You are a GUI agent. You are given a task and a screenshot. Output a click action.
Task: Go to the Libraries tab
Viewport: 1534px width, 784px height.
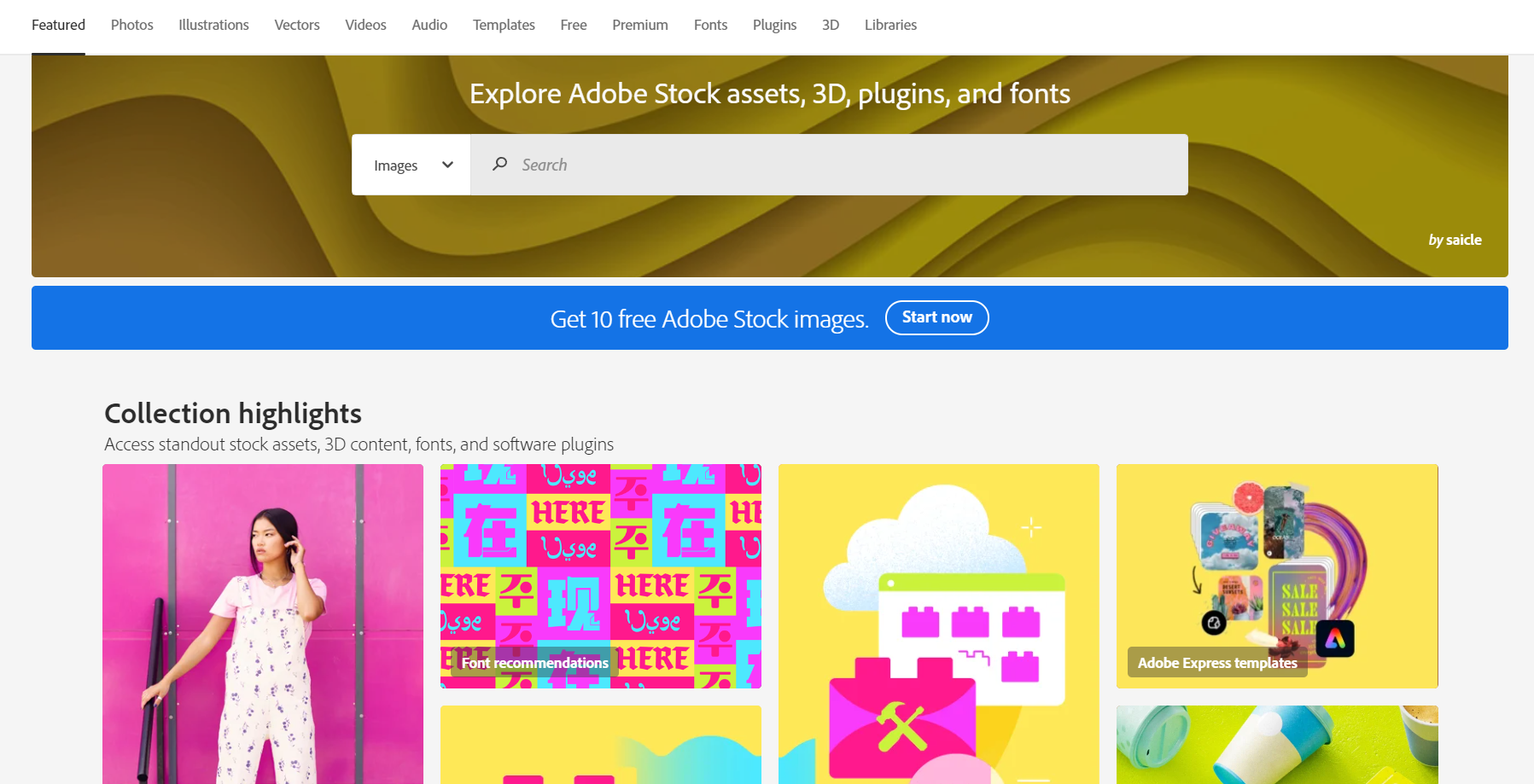point(890,26)
